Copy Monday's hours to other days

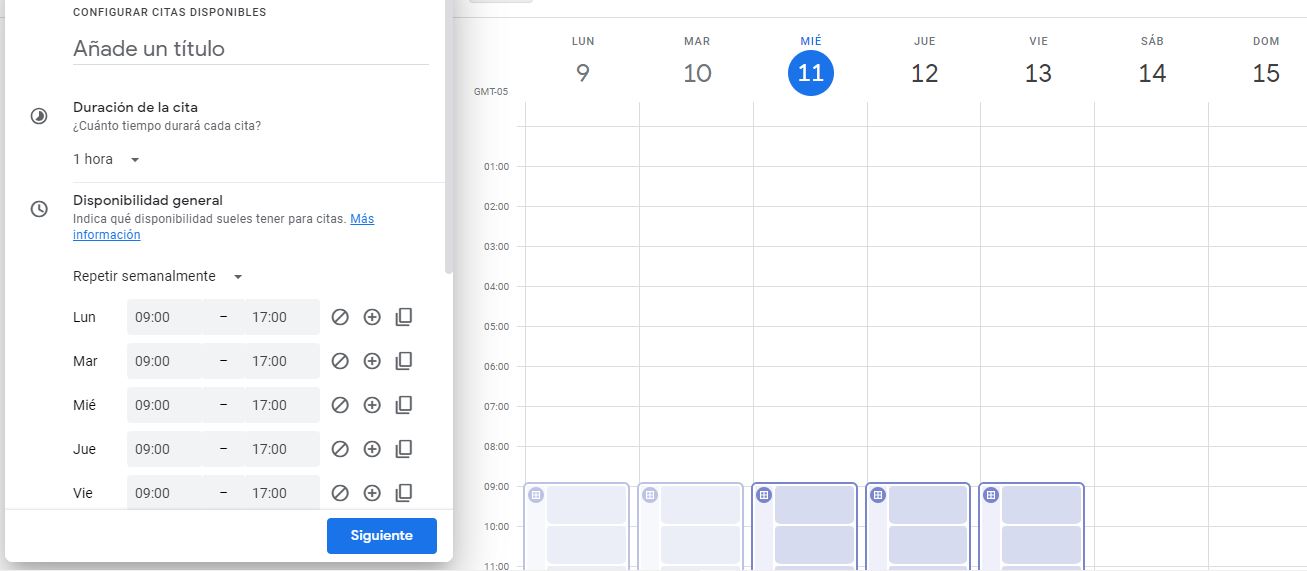pos(404,317)
